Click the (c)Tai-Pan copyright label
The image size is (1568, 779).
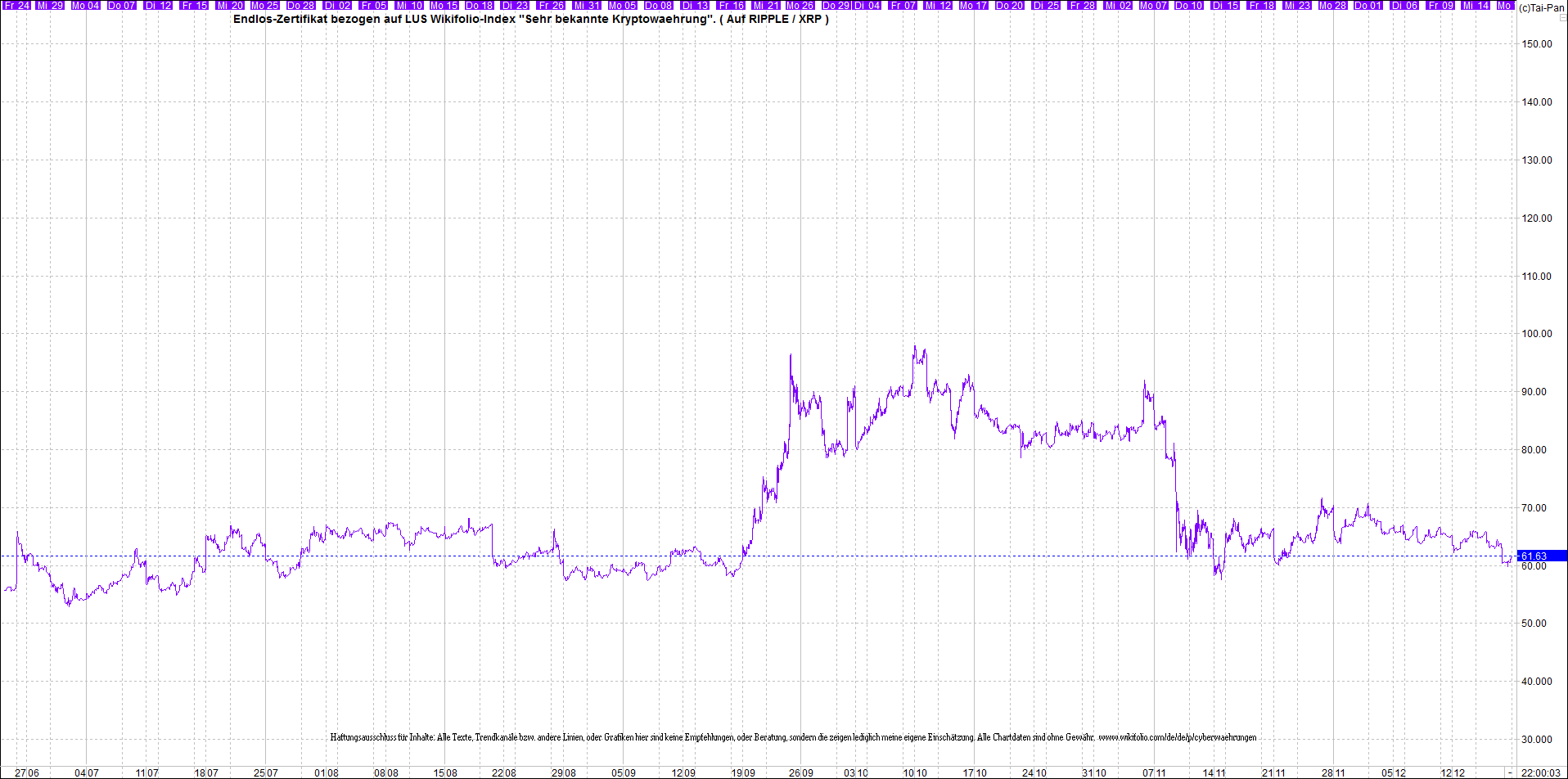(x=1541, y=7)
